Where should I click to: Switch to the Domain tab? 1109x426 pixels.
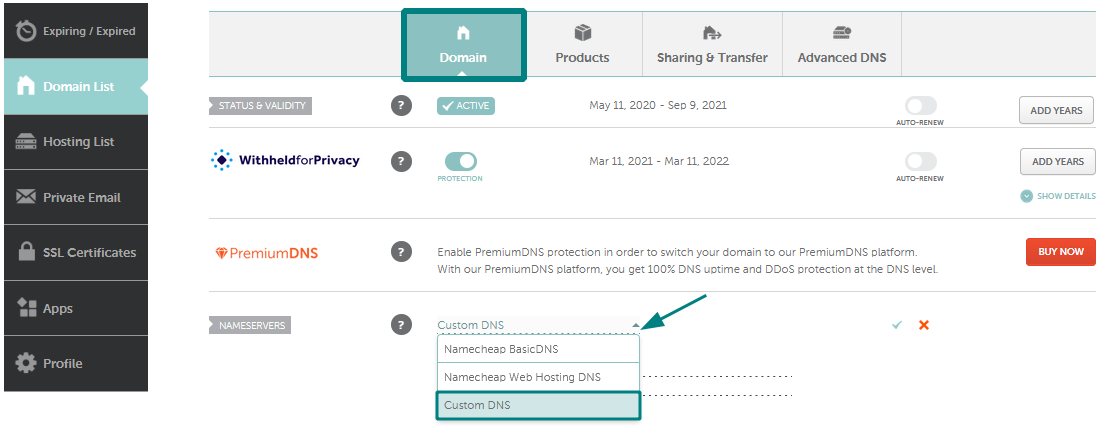pyautogui.click(x=463, y=45)
